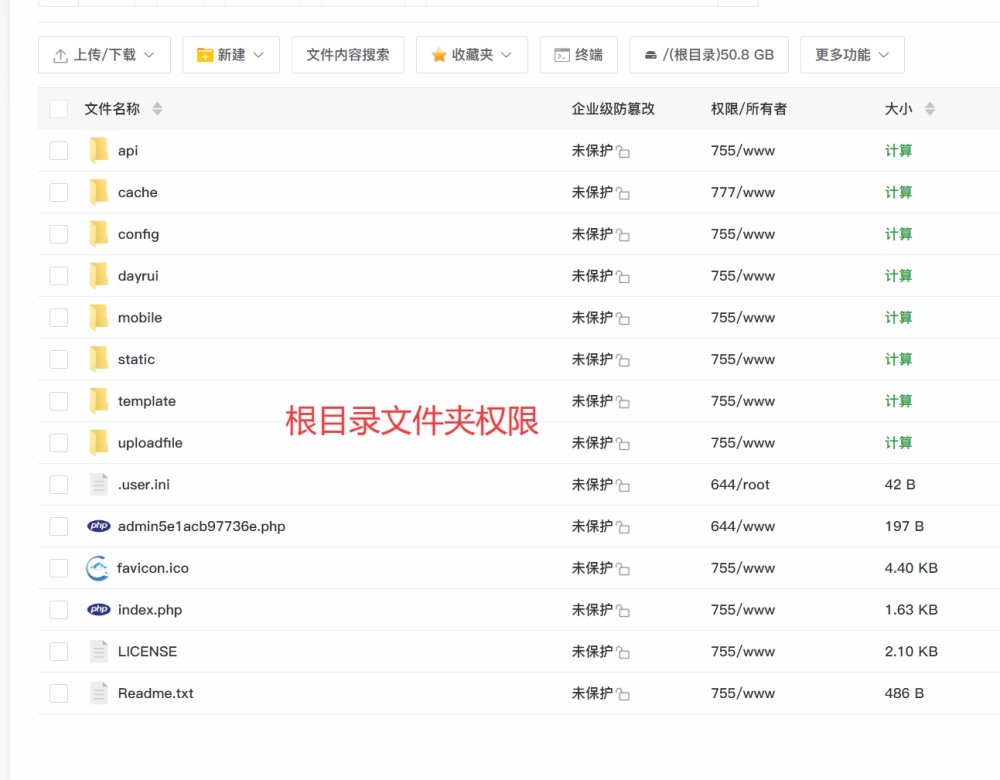Click the api folder icon

pos(98,151)
